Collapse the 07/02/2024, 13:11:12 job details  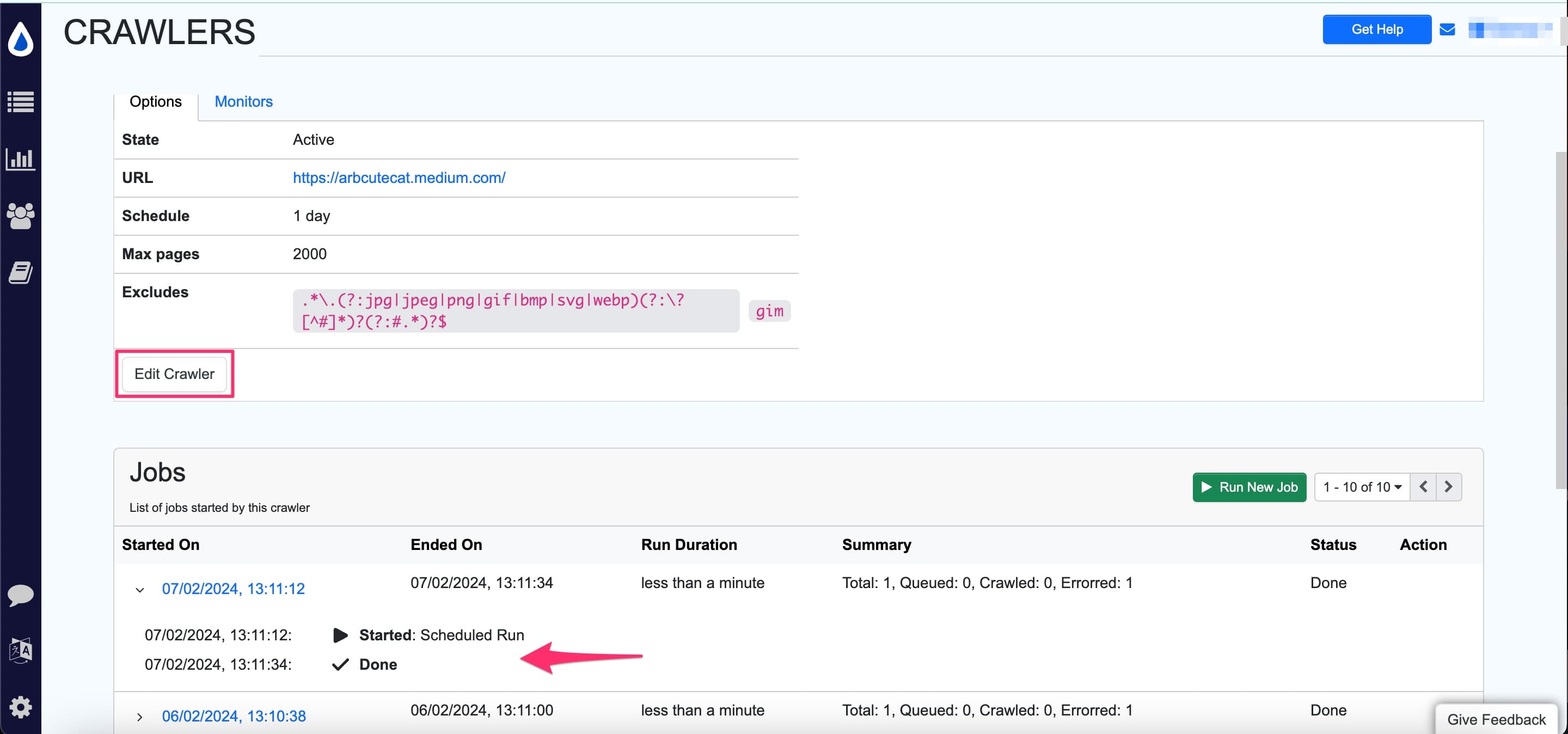tap(139, 589)
